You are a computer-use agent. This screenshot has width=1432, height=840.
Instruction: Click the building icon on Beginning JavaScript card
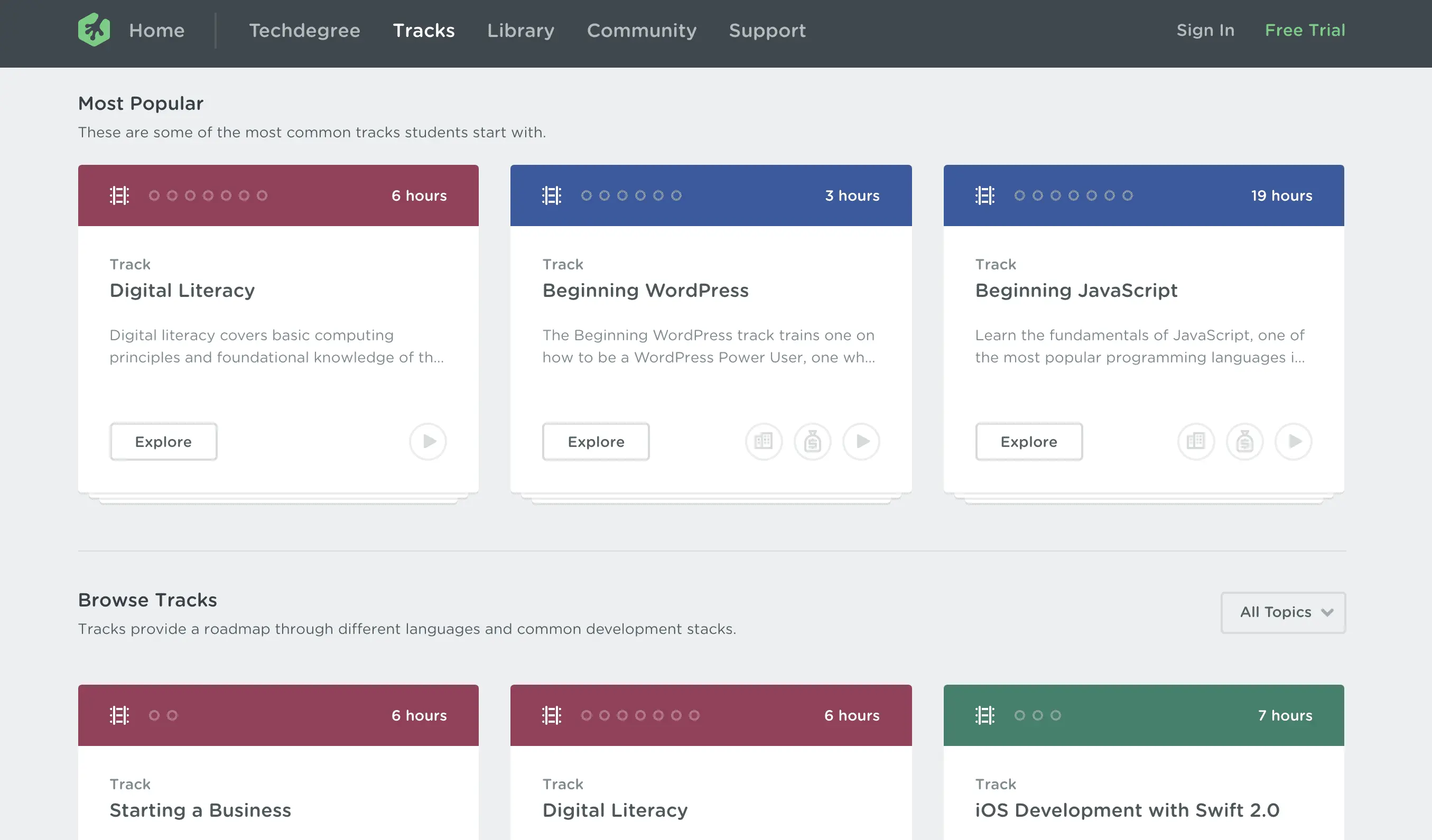1196,441
